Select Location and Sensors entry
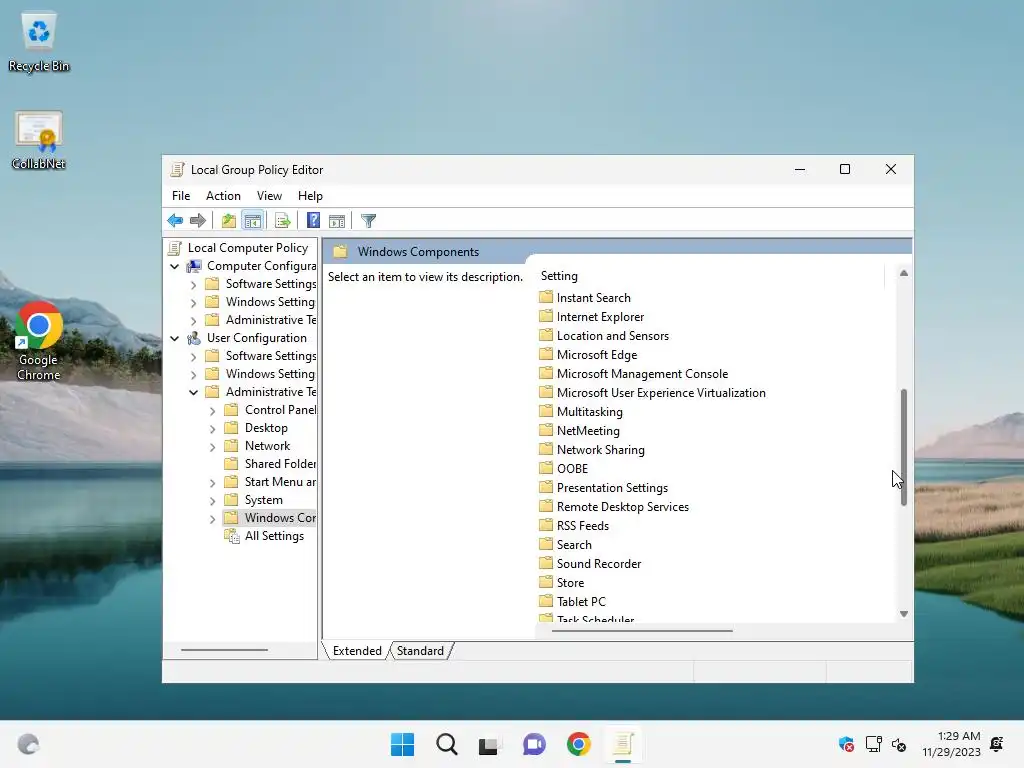This screenshot has height=768, width=1024. coord(613,336)
